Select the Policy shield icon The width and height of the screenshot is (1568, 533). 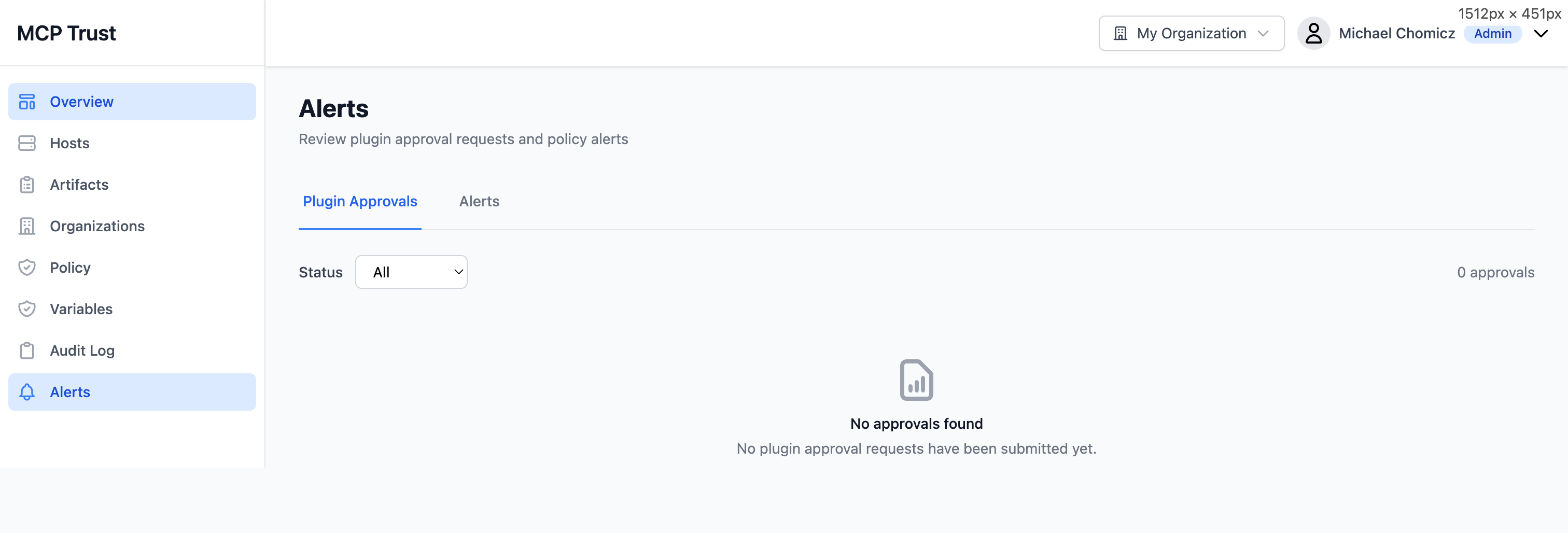pyautogui.click(x=27, y=267)
